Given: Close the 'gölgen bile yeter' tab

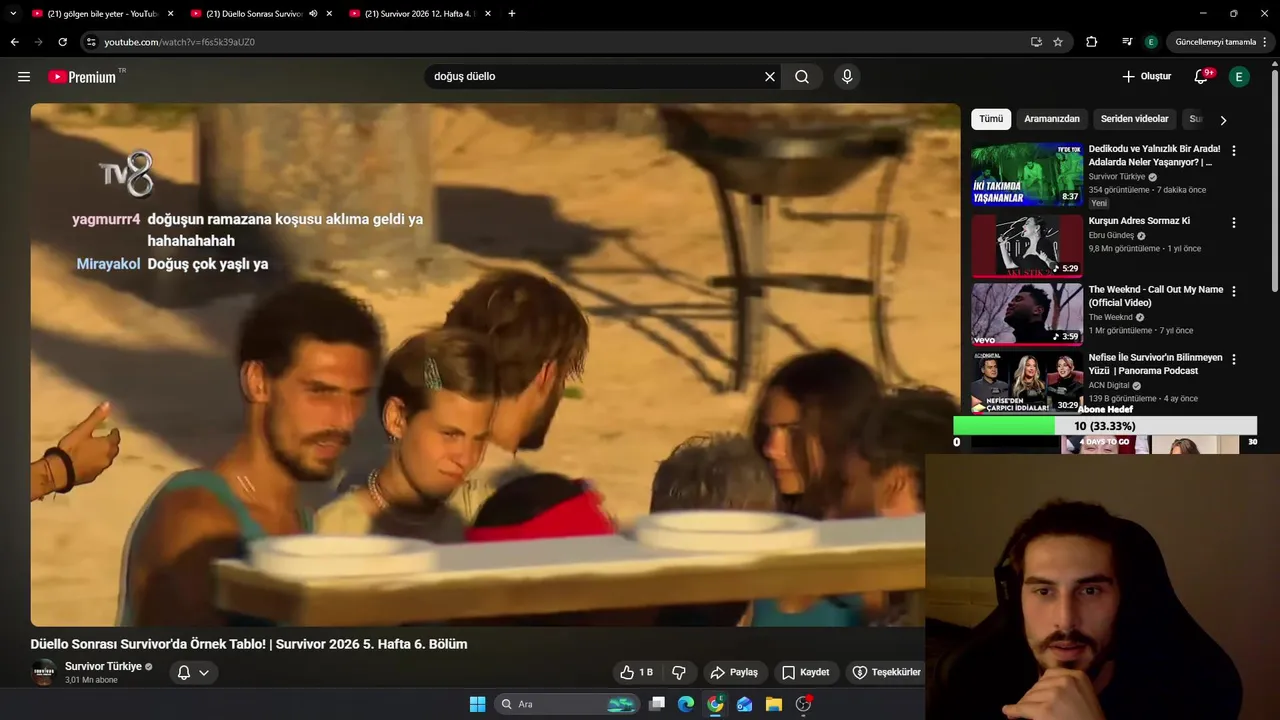Looking at the screenshot, I should pos(170,14).
